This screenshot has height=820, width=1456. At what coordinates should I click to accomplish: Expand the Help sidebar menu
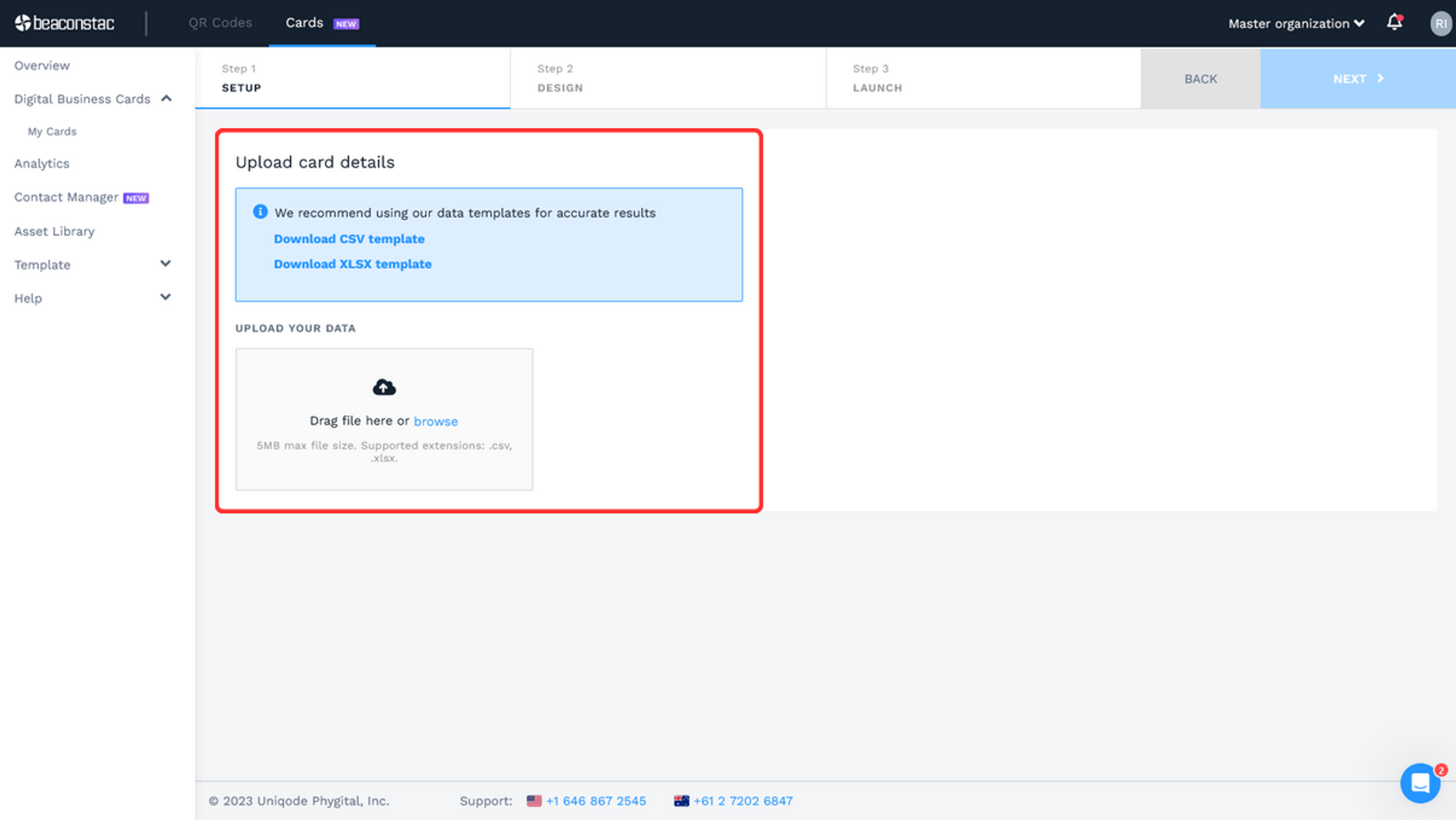(x=165, y=297)
